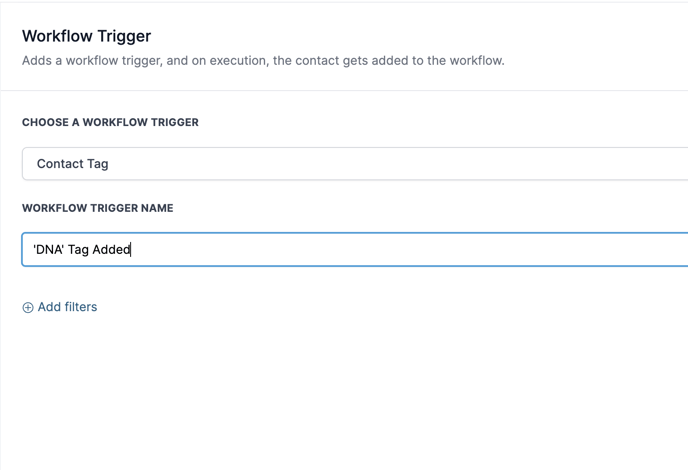
Task: Click the plus circle icon beside Add filters
Action: pyautogui.click(x=28, y=308)
